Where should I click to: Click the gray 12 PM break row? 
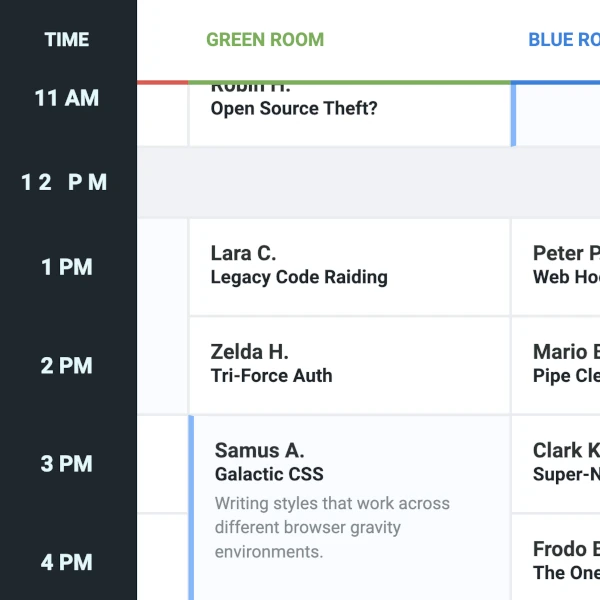click(x=368, y=182)
